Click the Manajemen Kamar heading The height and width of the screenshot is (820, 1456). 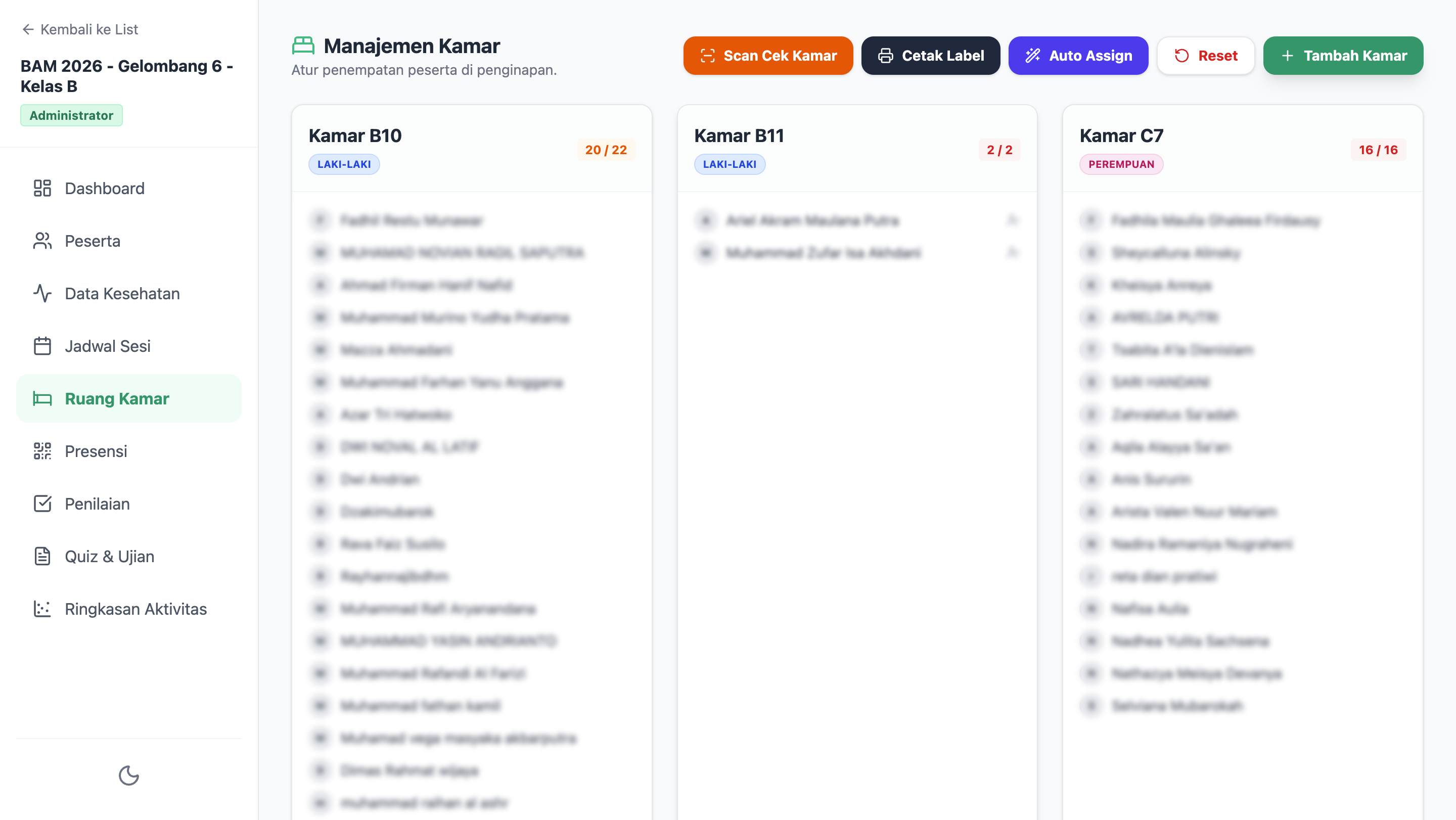pyautogui.click(x=412, y=46)
